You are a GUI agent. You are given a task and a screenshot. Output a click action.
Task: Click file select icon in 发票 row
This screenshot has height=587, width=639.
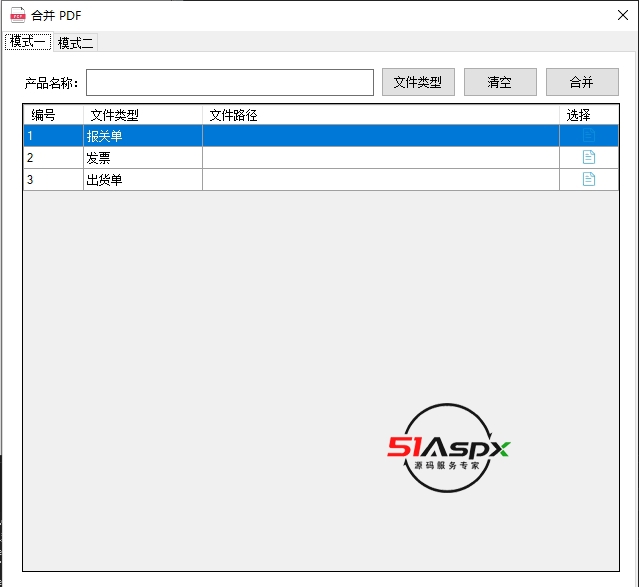click(x=588, y=157)
